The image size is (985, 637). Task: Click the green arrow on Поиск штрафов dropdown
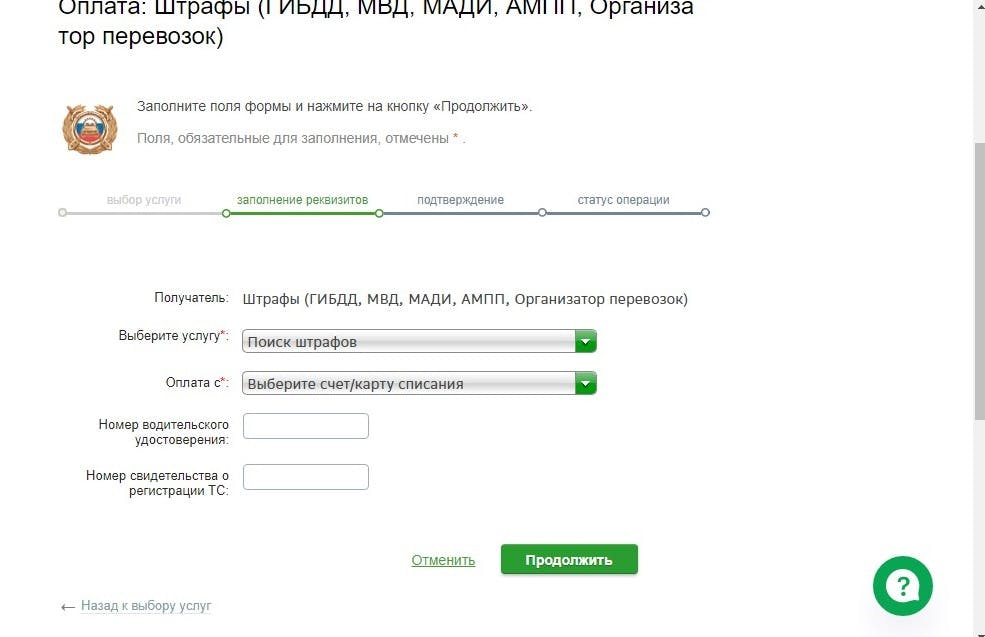pos(585,342)
